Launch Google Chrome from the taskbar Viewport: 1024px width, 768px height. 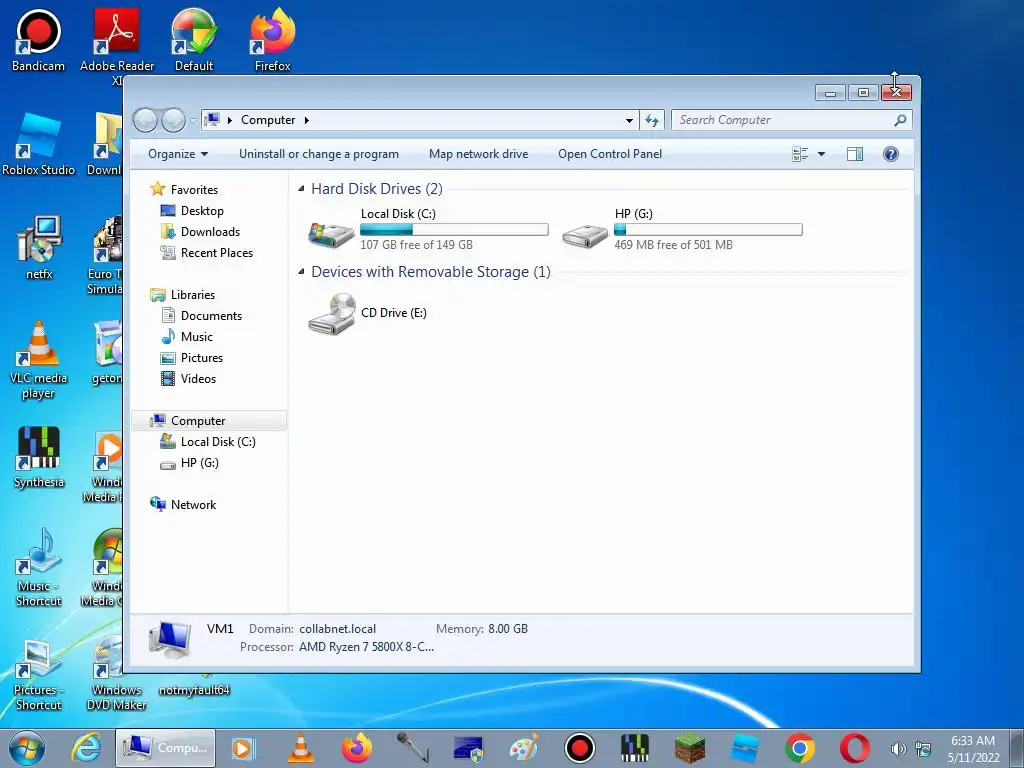pos(799,748)
